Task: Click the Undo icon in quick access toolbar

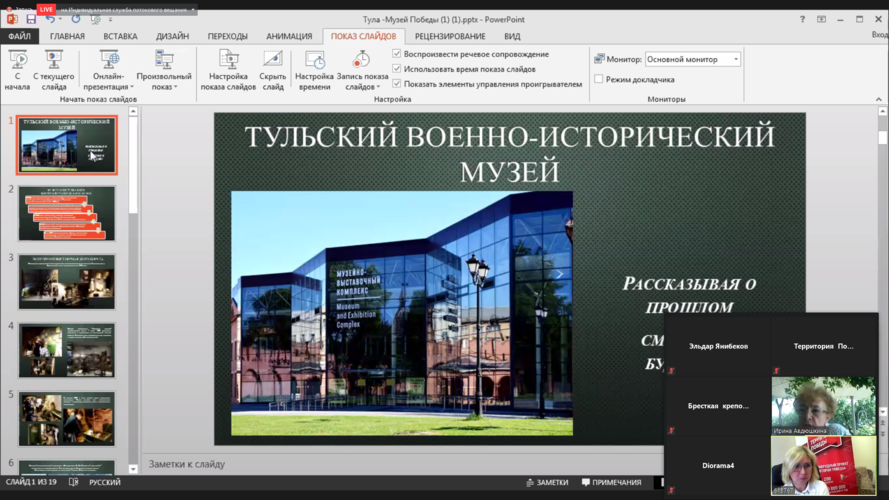Action: [50, 19]
